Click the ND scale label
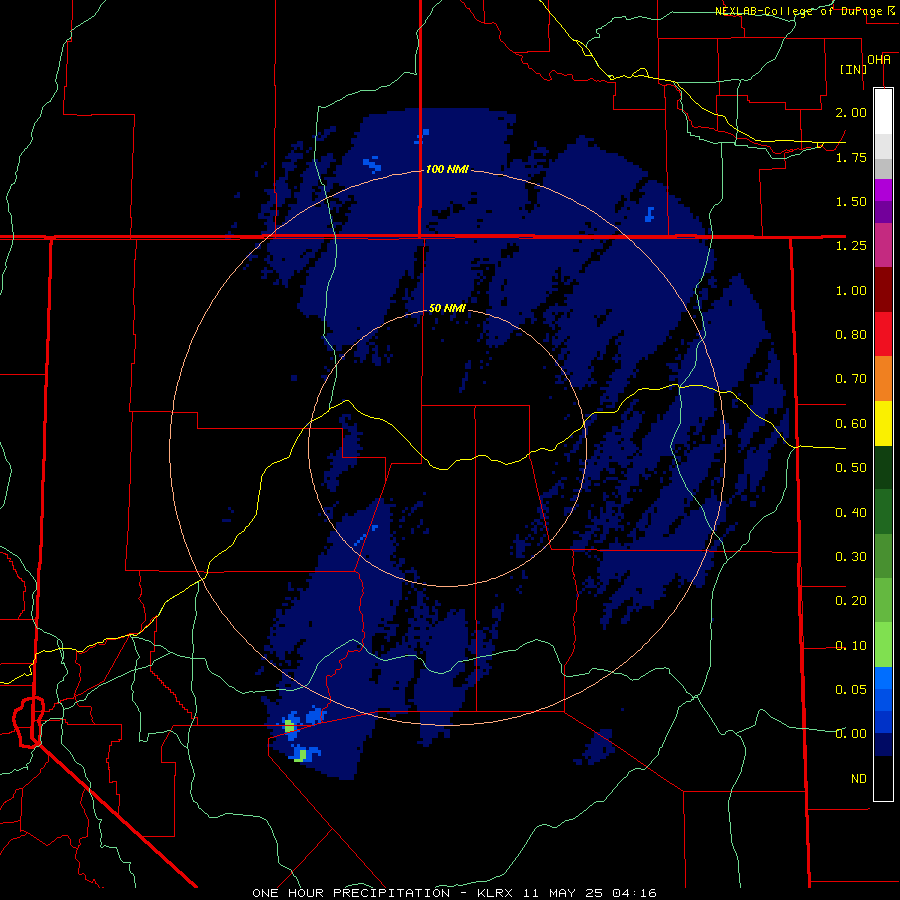The width and height of the screenshot is (900, 900). 859,779
